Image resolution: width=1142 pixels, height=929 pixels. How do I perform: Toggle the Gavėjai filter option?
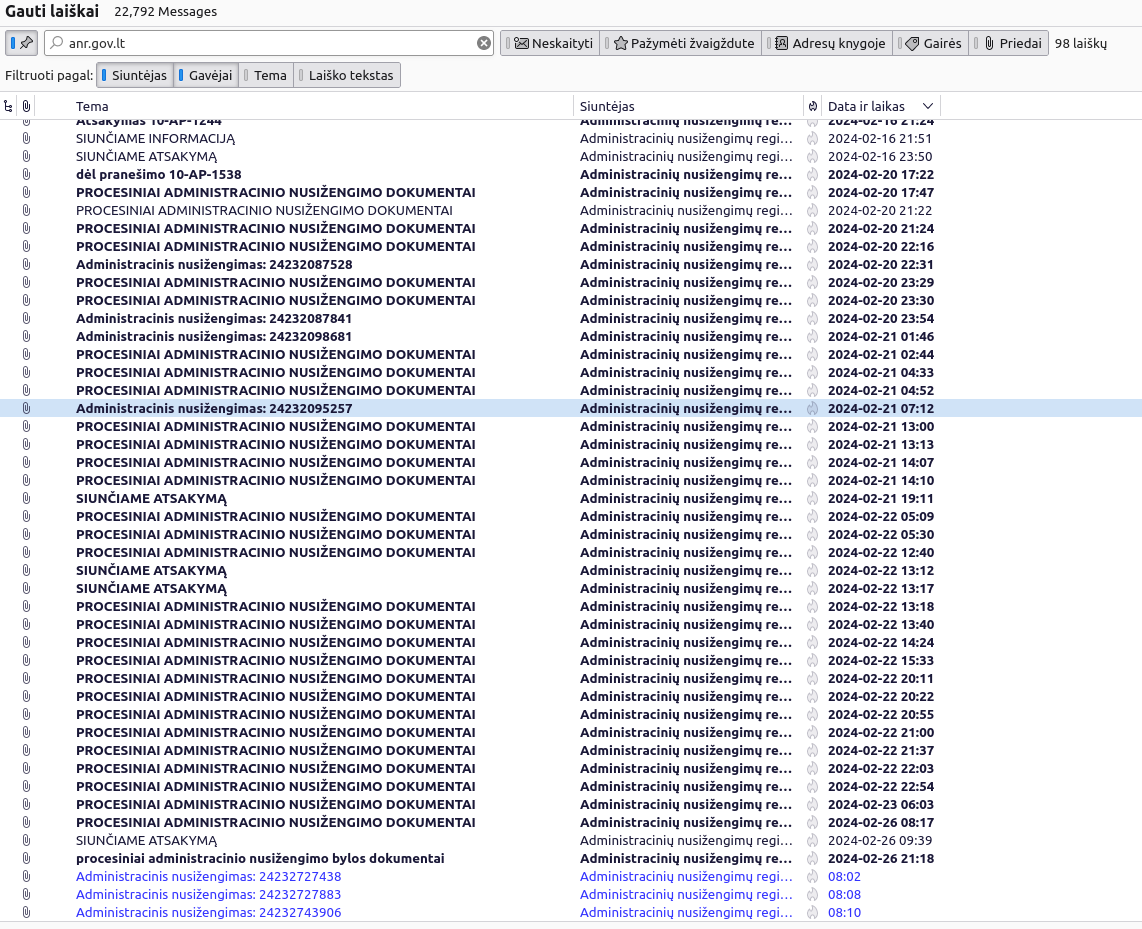(x=205, y=75)
